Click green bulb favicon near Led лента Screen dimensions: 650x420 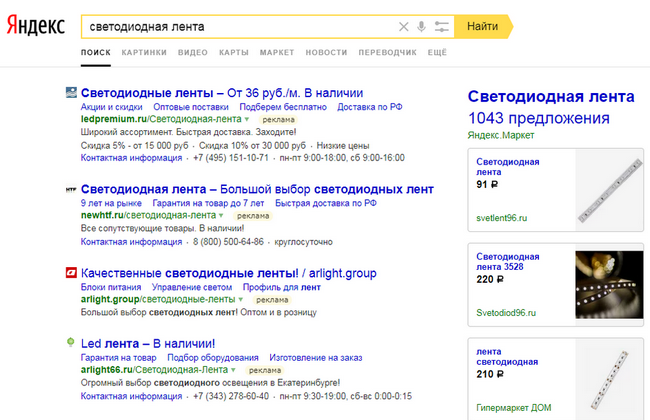(71, 342)
